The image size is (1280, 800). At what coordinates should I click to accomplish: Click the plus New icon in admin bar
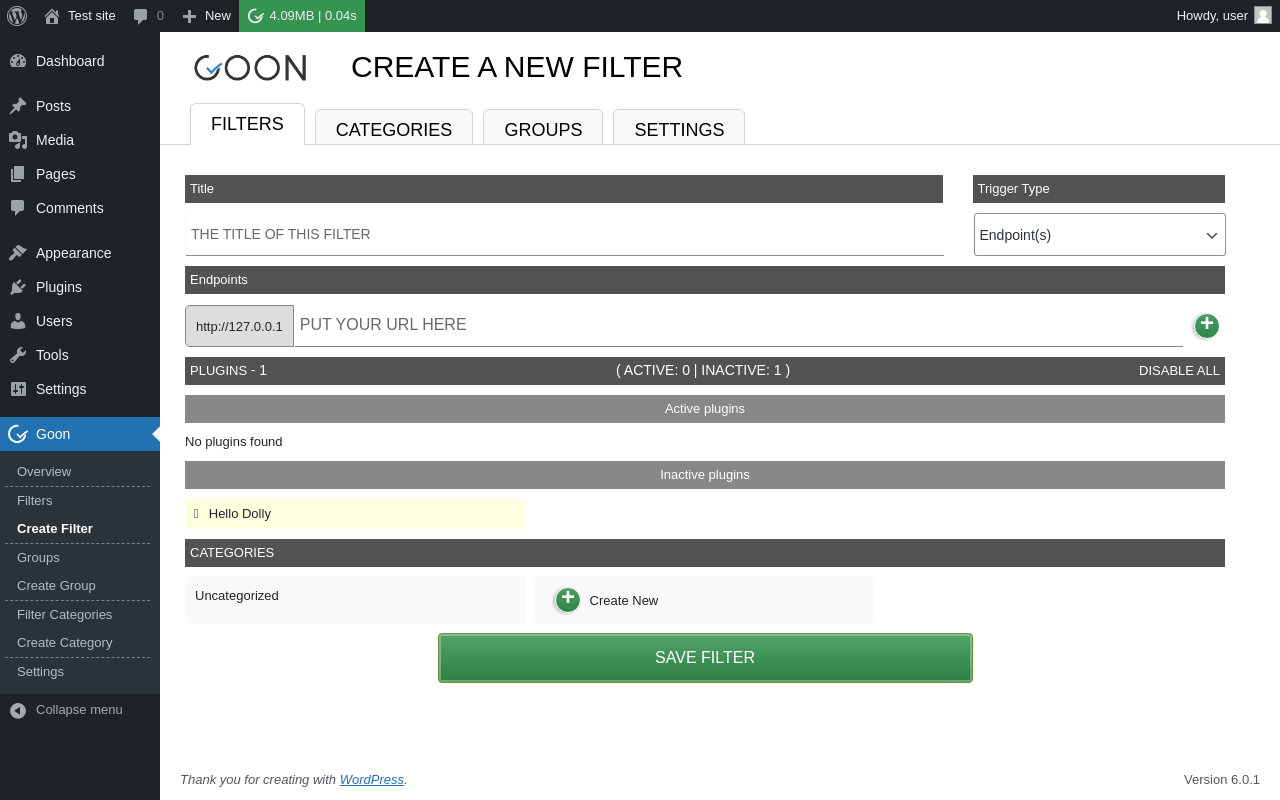(x=189, y=16)
